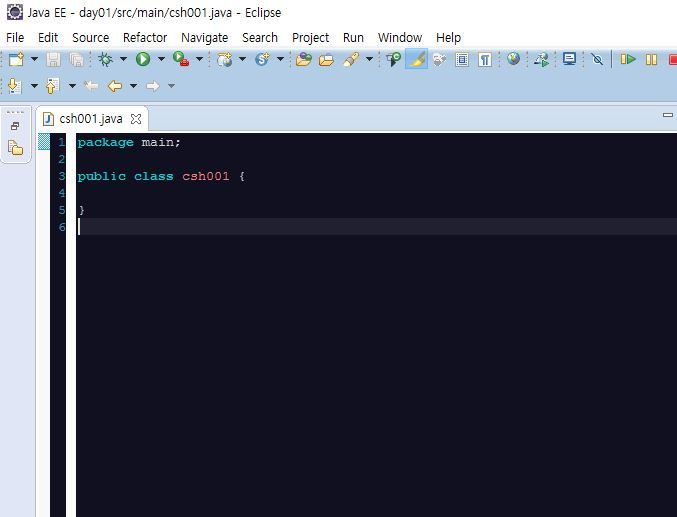The width and height of the screenshot is (677, 517).
Task: Click the Restore view icon in left sidebar
Action: pos(15,126)
